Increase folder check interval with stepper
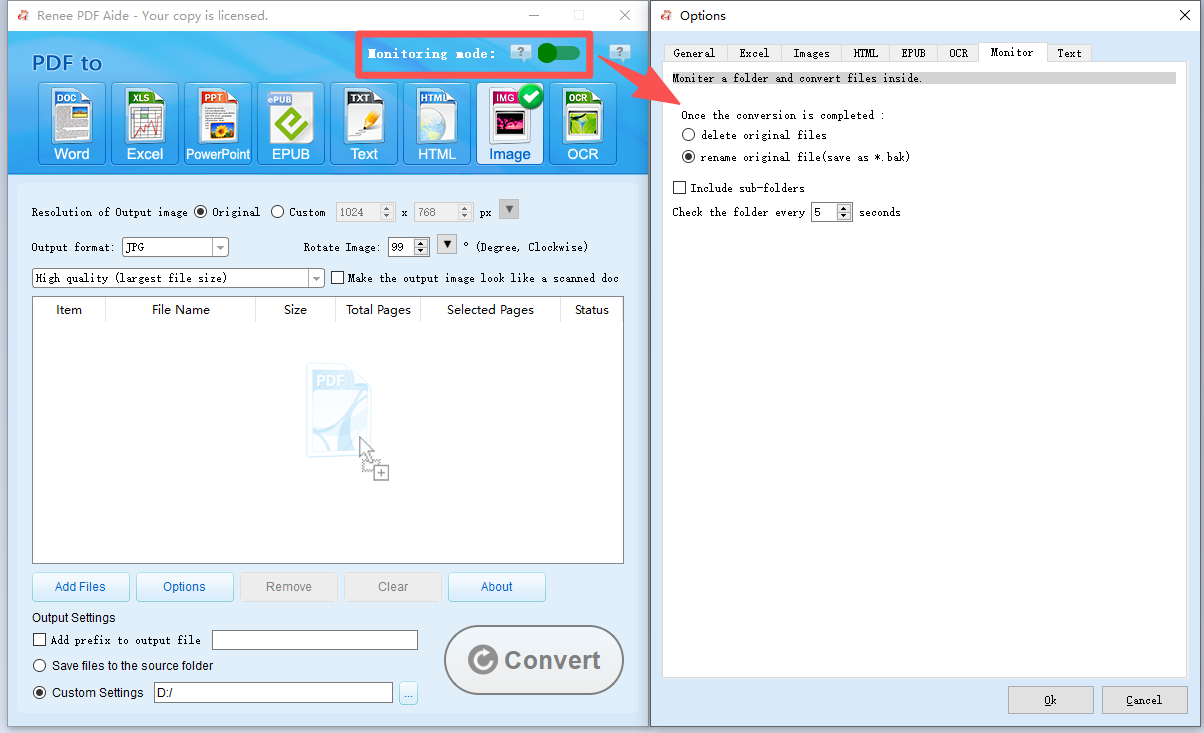The width and height of the screenshot is (1204, 733). pos(843,207)
